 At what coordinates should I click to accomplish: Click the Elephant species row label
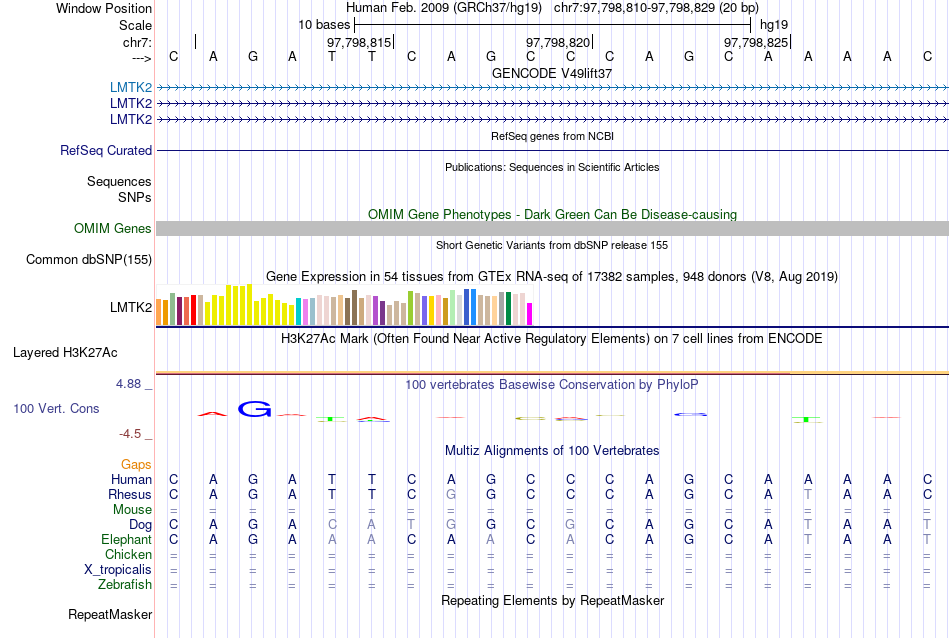pos(127,539)
